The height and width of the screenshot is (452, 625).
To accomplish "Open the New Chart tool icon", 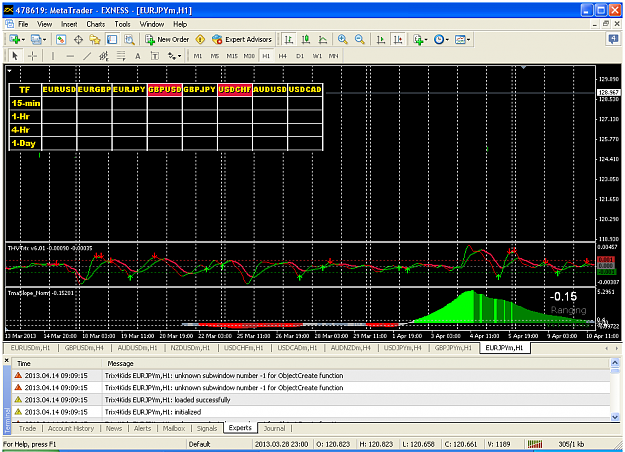I will (14, 39).
